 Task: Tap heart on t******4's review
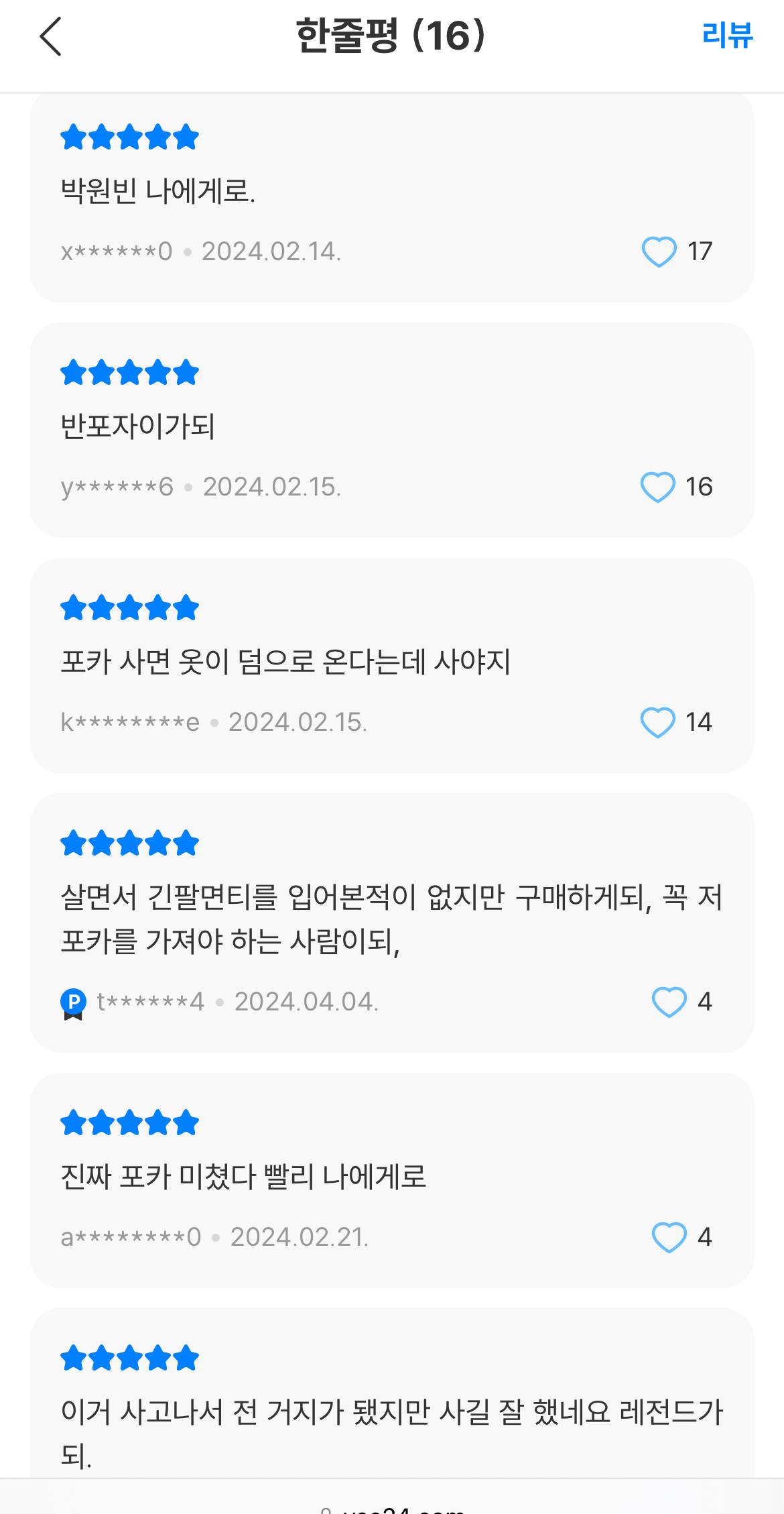pos(669,1002)
